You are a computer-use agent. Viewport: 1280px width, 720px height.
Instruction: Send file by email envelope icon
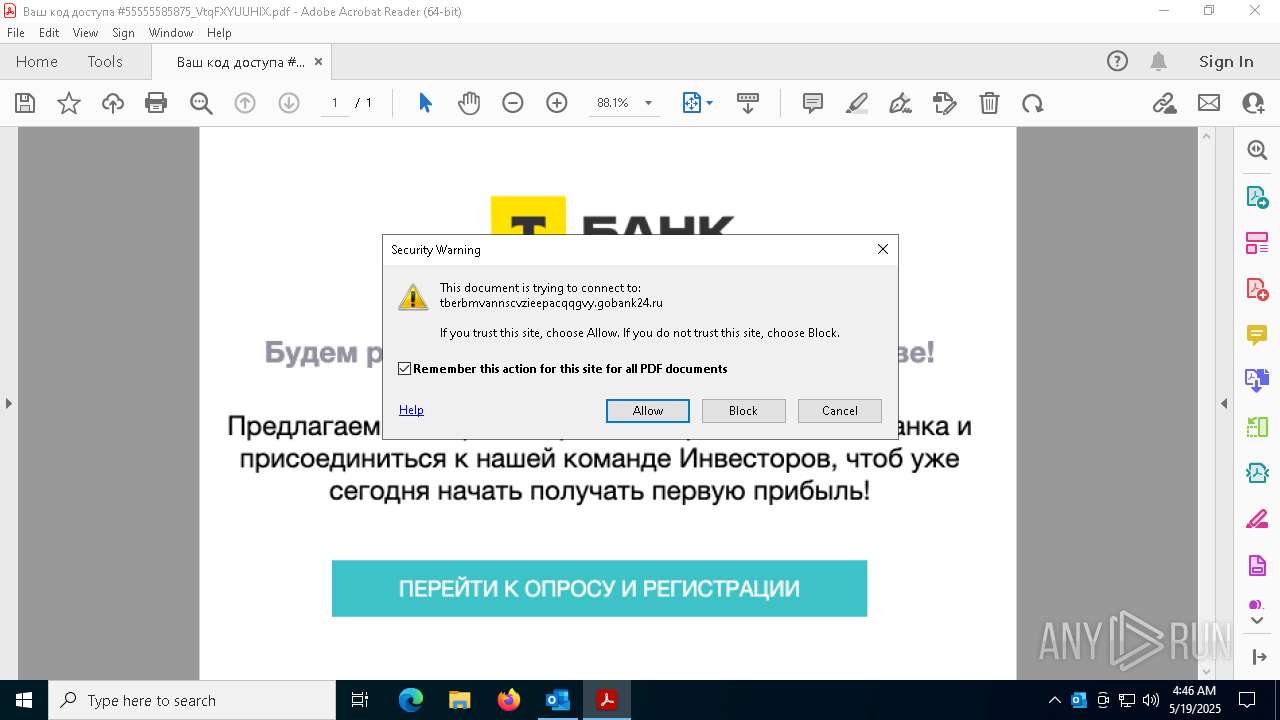tap(1209, 103)
